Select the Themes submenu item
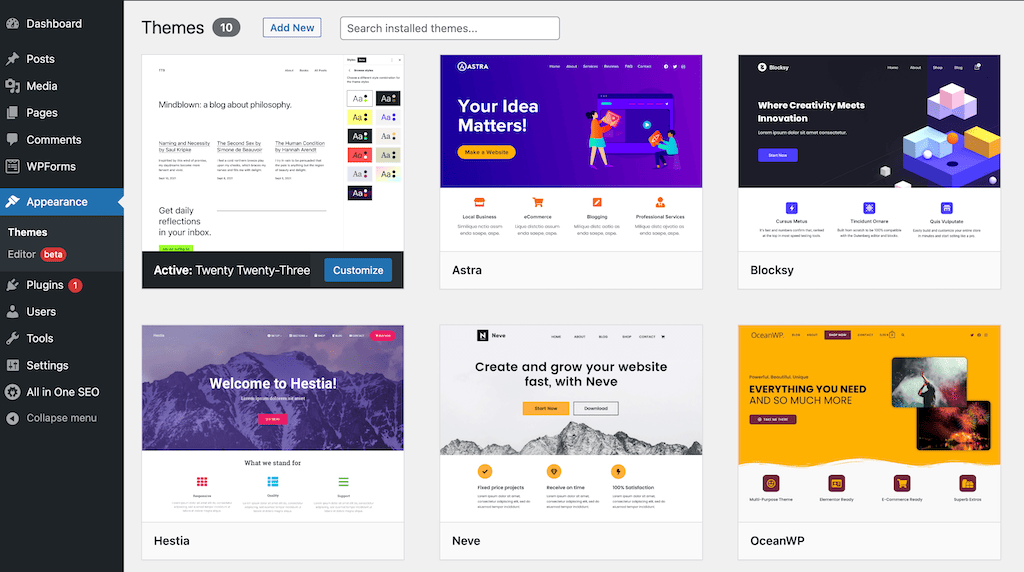Screen dimensions: 1024x572 pos(27,232)
